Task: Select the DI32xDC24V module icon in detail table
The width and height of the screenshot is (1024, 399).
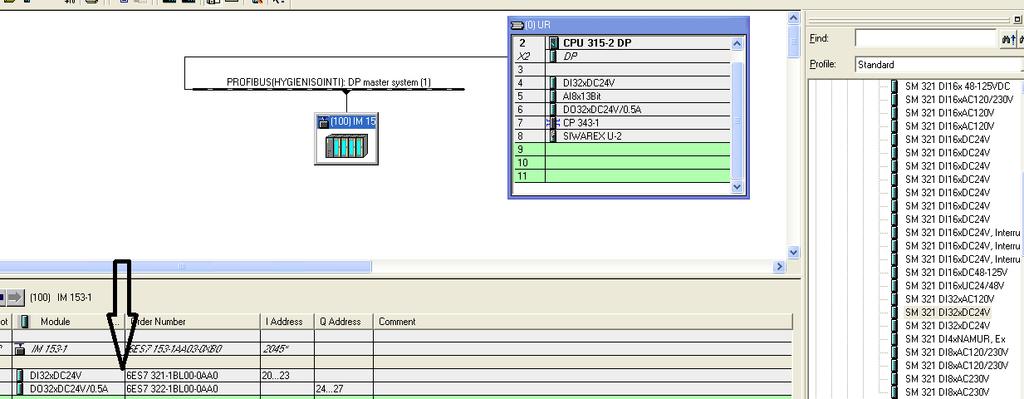Action: (21, 375)
